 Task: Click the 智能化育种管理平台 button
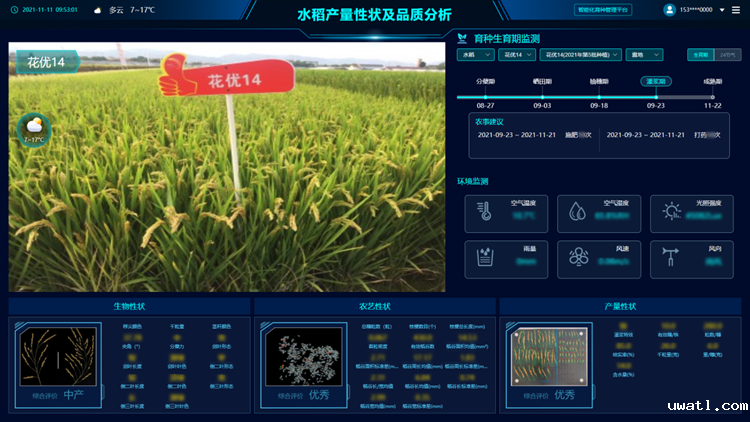click(x=603, y=10)
